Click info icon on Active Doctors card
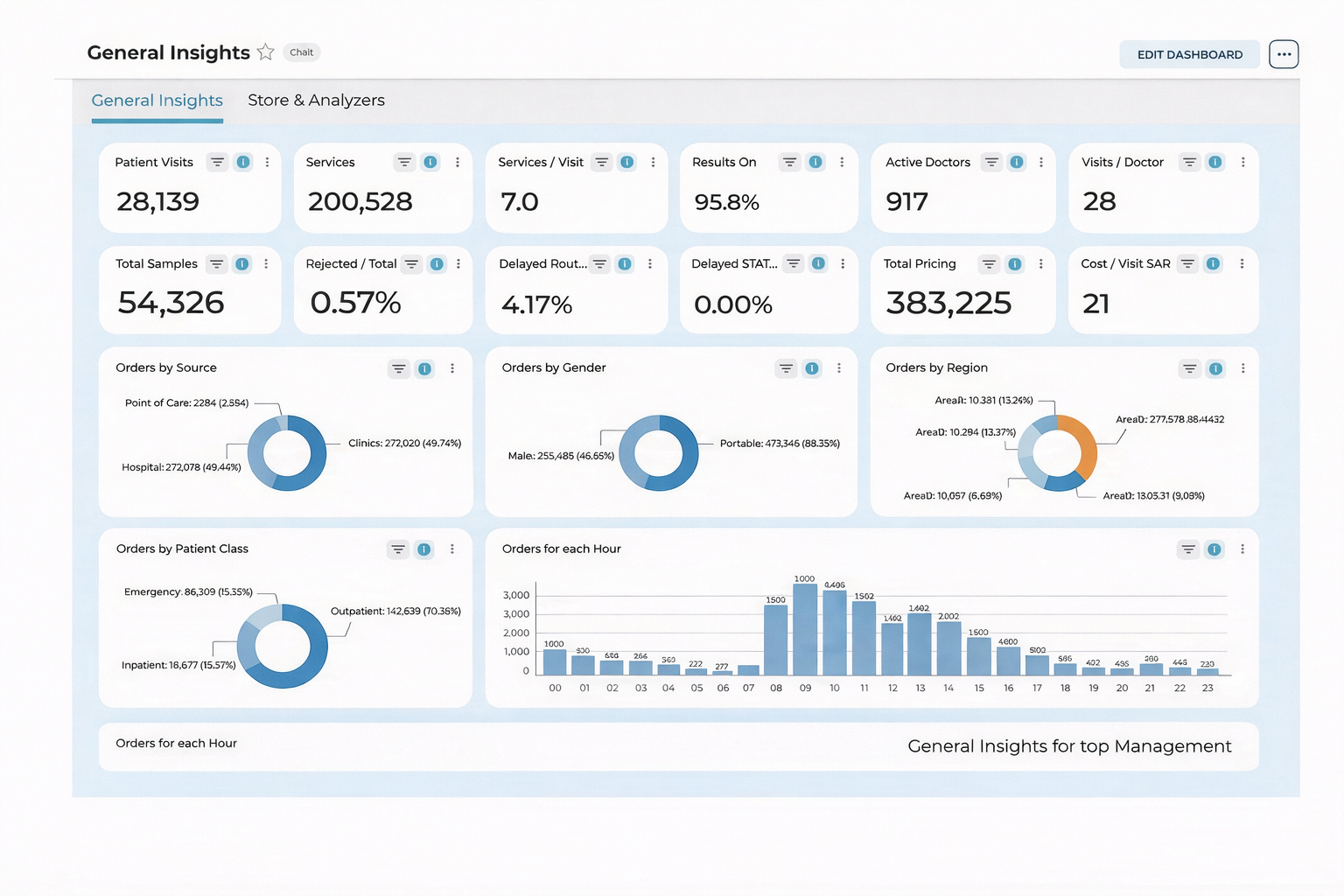Screen dimensions: 1344x896 pyautogui.click(x=1017, y=162)
